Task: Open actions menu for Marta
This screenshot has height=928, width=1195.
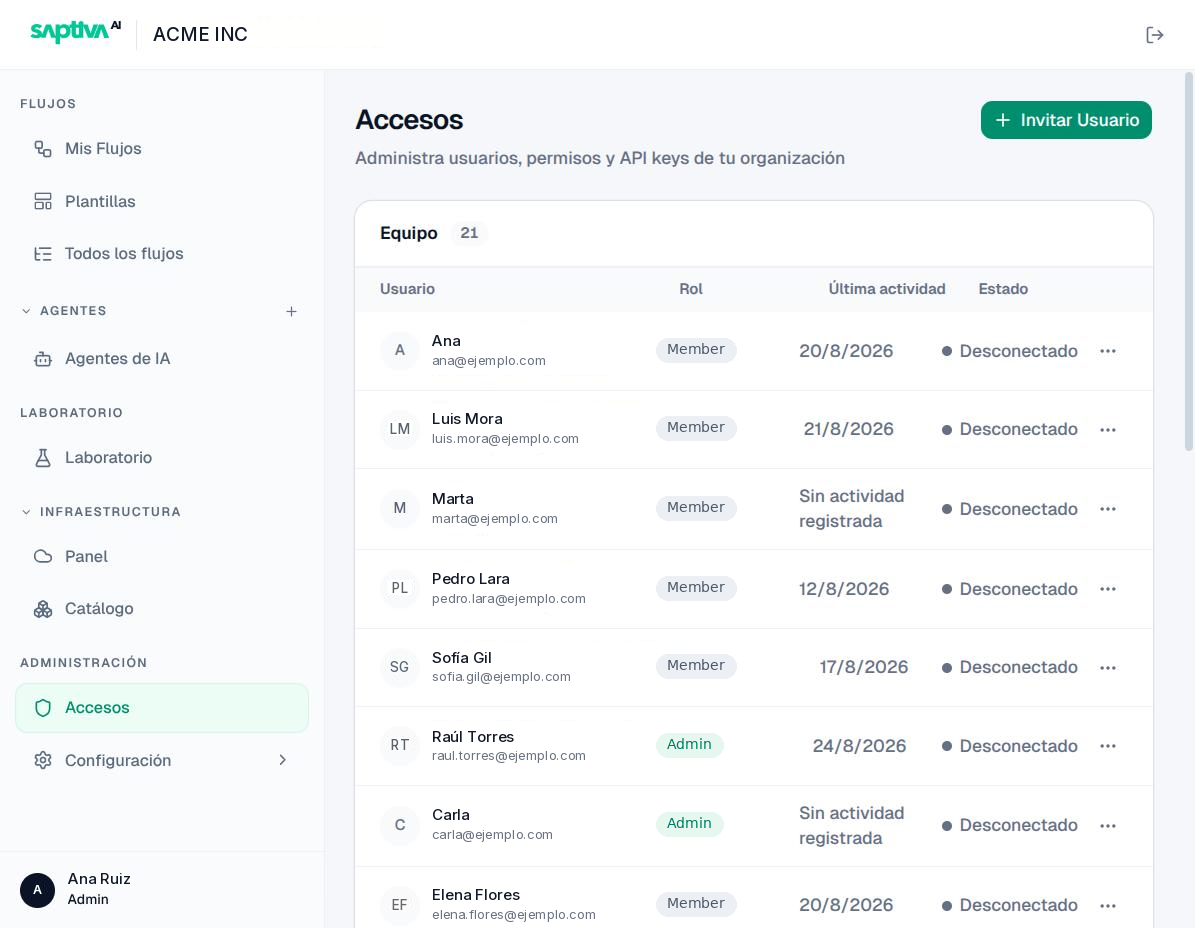Action: pos(1107,509)
